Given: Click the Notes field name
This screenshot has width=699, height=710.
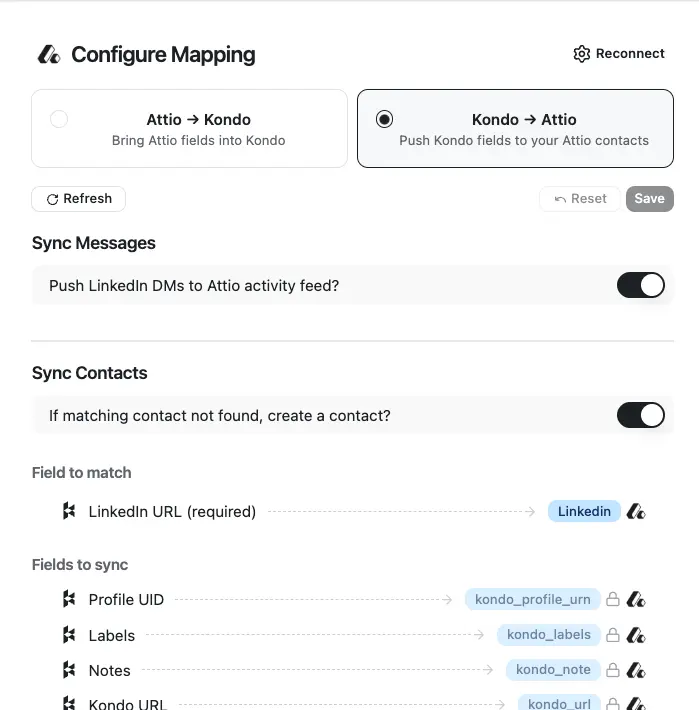Looking at the screenshot, I should pos(110,671).
